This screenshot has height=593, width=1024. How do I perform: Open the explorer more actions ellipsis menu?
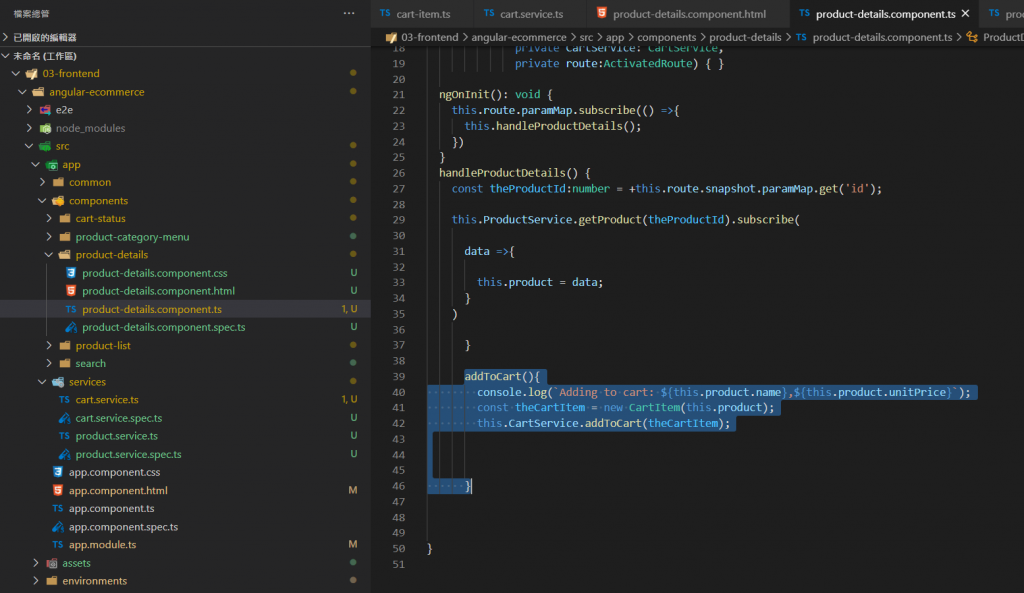click(348, 13)
